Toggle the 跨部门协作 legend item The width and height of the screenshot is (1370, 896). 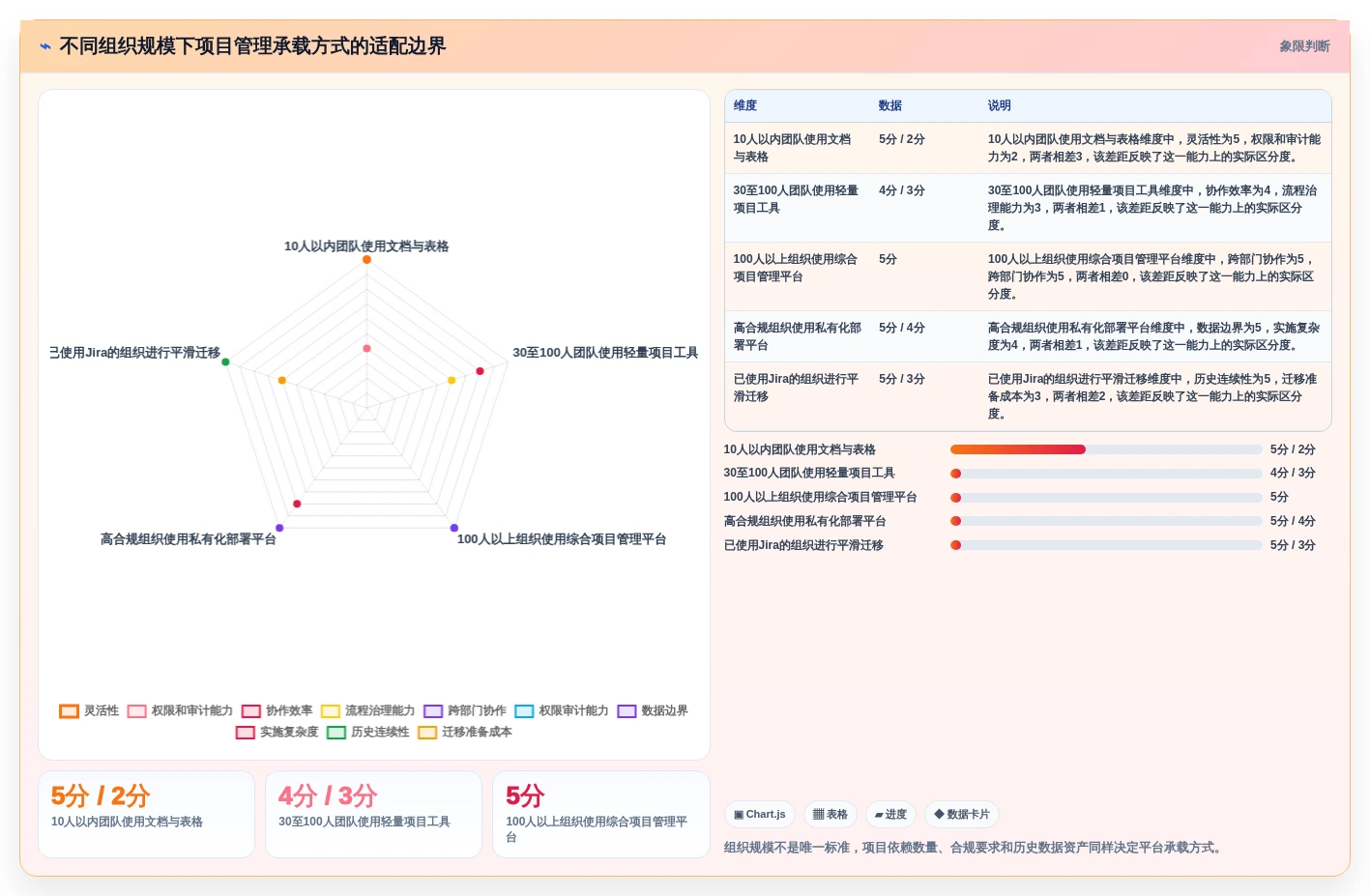tap(465, 711)
